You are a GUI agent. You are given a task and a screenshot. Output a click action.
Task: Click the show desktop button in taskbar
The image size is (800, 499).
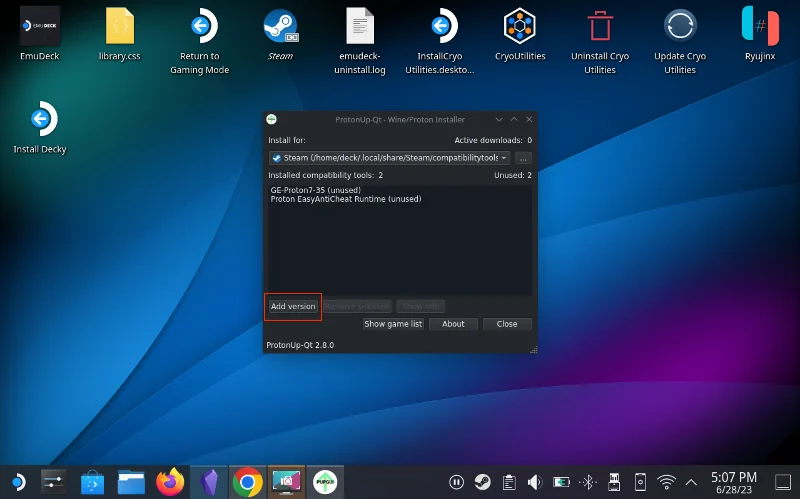(783, 482)
